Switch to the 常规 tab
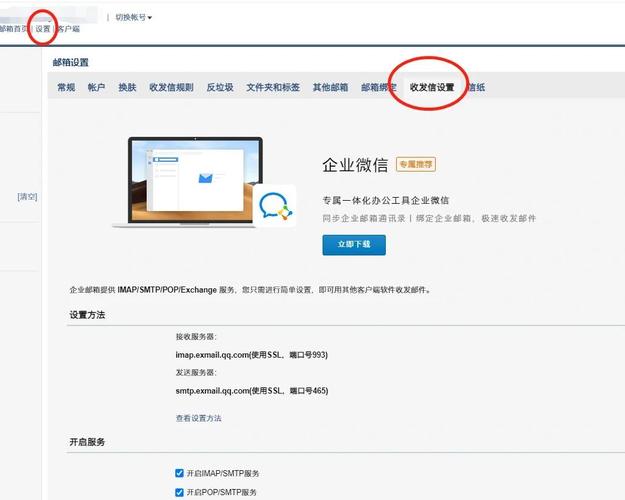Viewport: 625px width, 500px height. pos(66,87)
